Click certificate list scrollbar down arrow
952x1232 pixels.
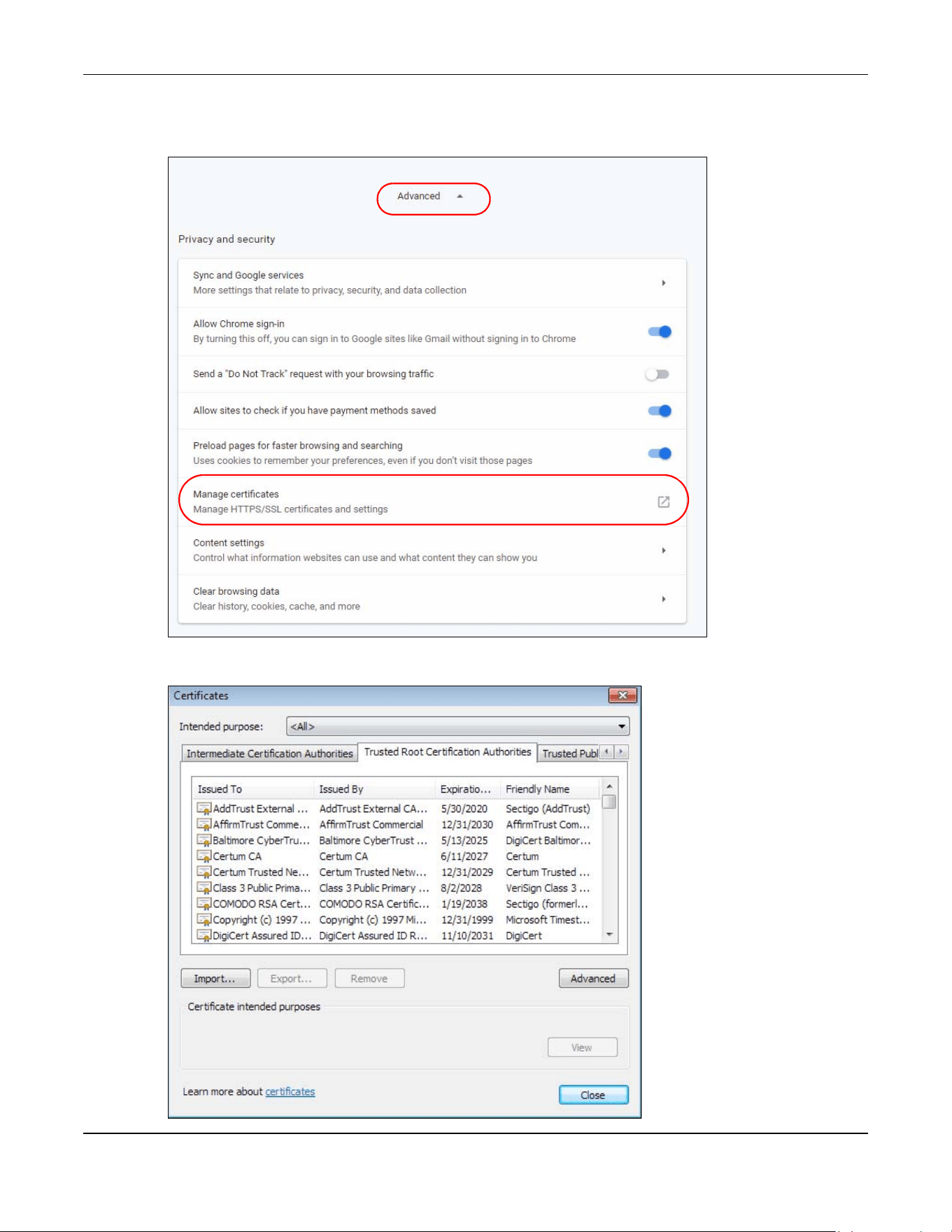click(x=609, y=935)
